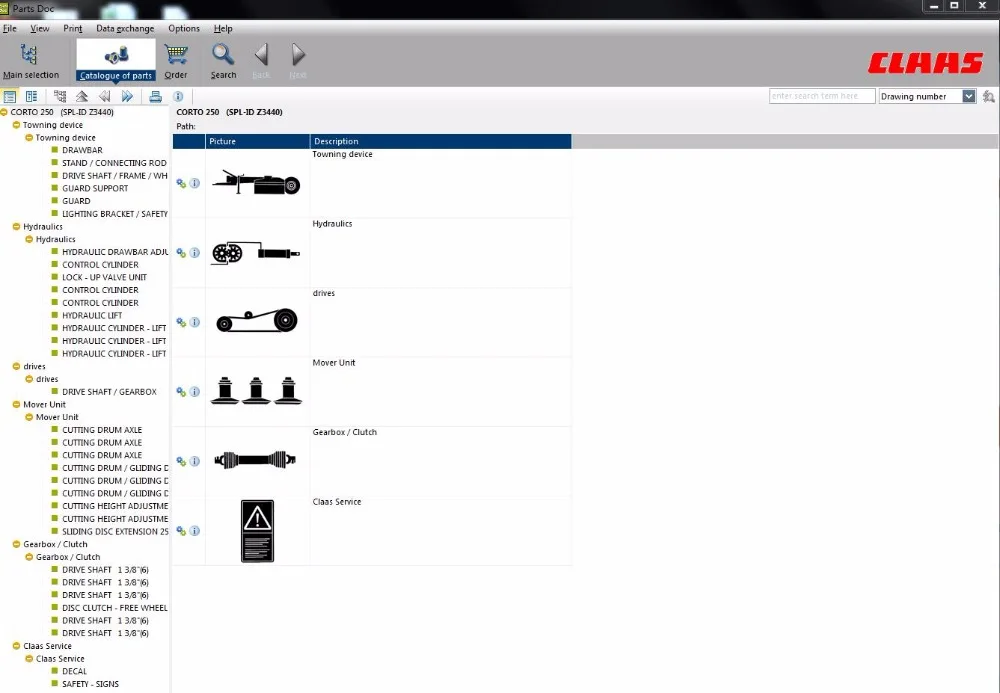Click the blue double-right arrows icon

point(127,96)
